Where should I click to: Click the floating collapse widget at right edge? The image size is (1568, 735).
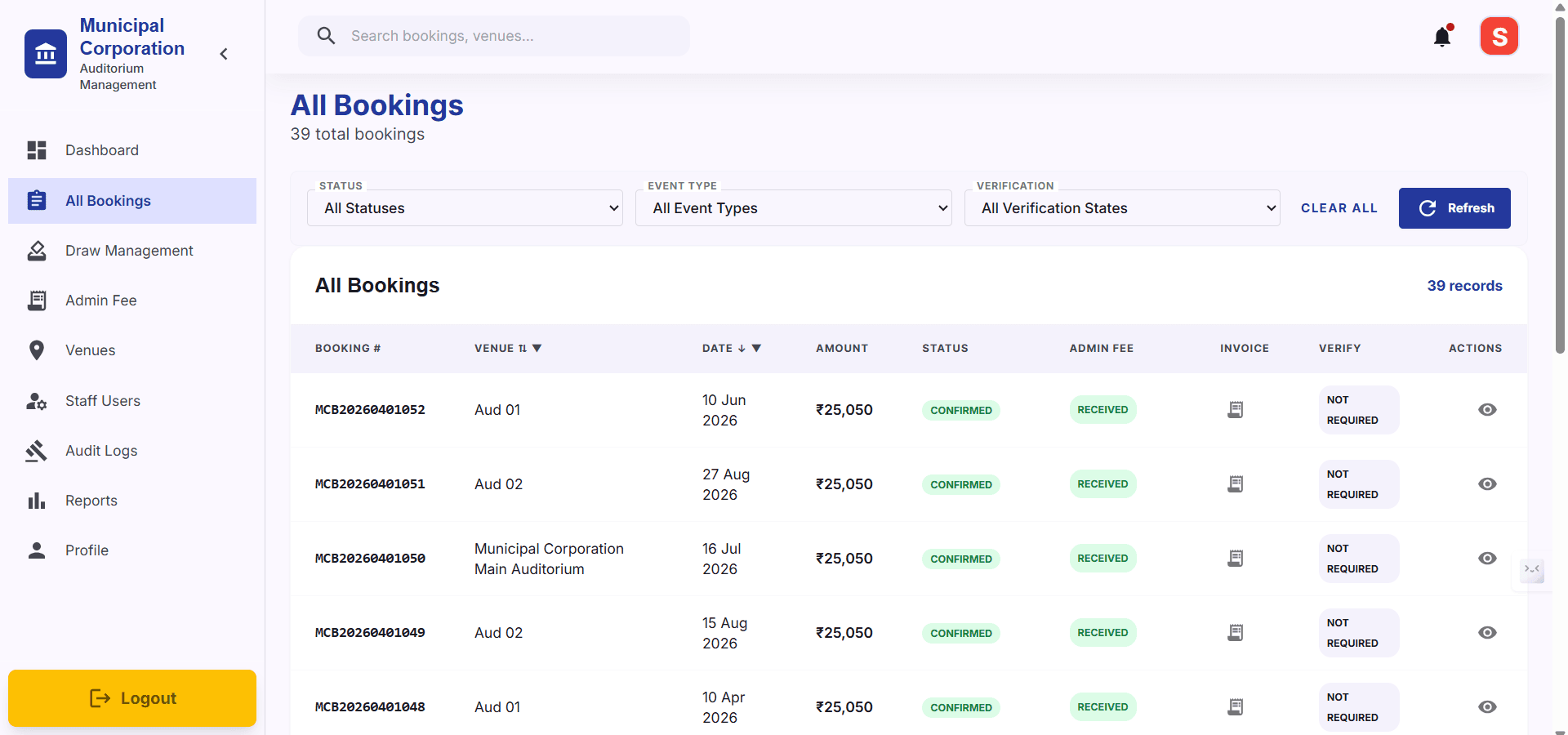coord(1532,569)
